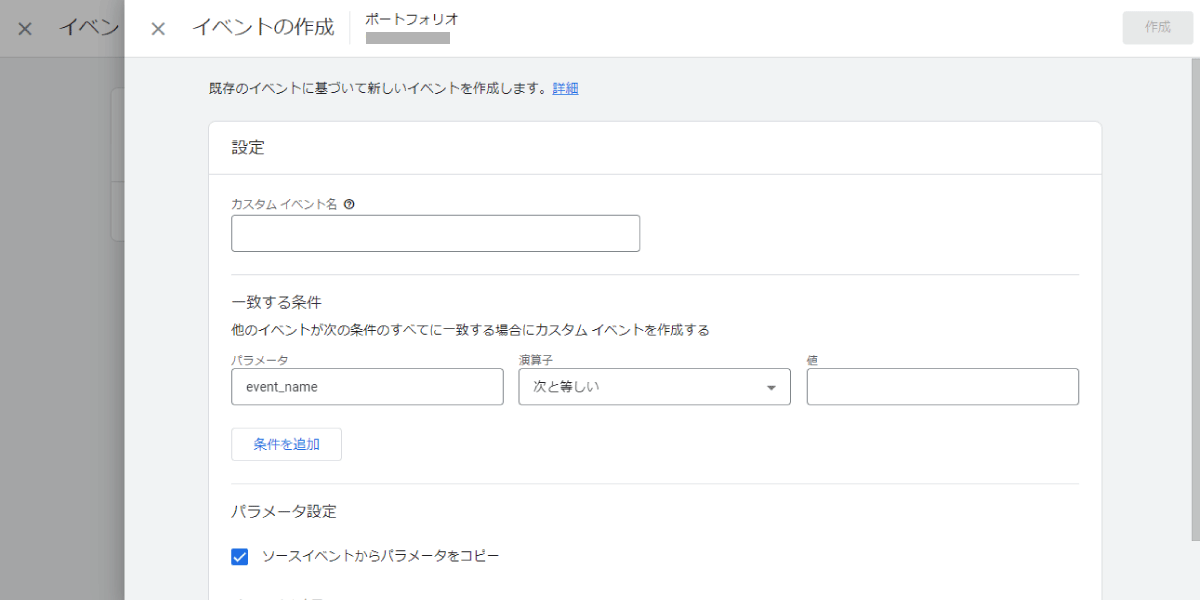Click the 設定 card header
This screenshot has width=1200, height=600.
click(x=655, y=148)
